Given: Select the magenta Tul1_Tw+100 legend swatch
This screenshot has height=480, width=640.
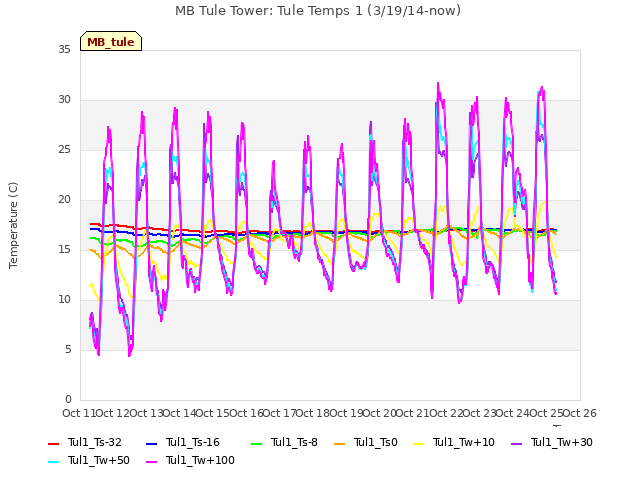Looking at the screenshot, I should click(x=151, y=461).
